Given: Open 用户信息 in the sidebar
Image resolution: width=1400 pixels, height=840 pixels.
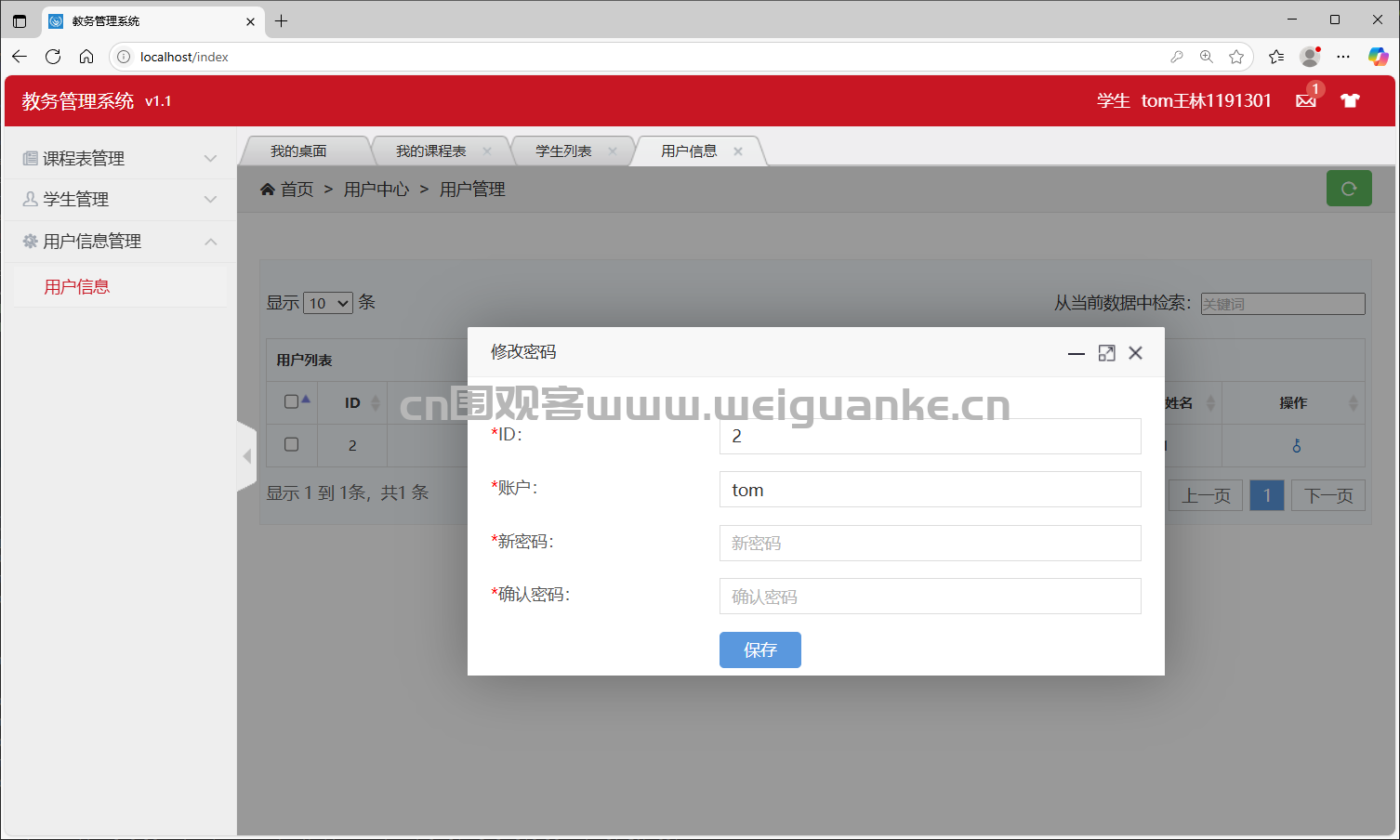Looking at the screenshot, I should click(77, 287).
